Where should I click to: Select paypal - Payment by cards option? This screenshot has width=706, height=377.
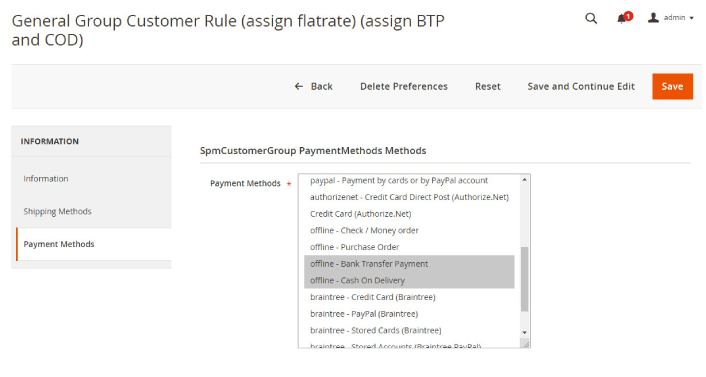(x=409, y=181)
